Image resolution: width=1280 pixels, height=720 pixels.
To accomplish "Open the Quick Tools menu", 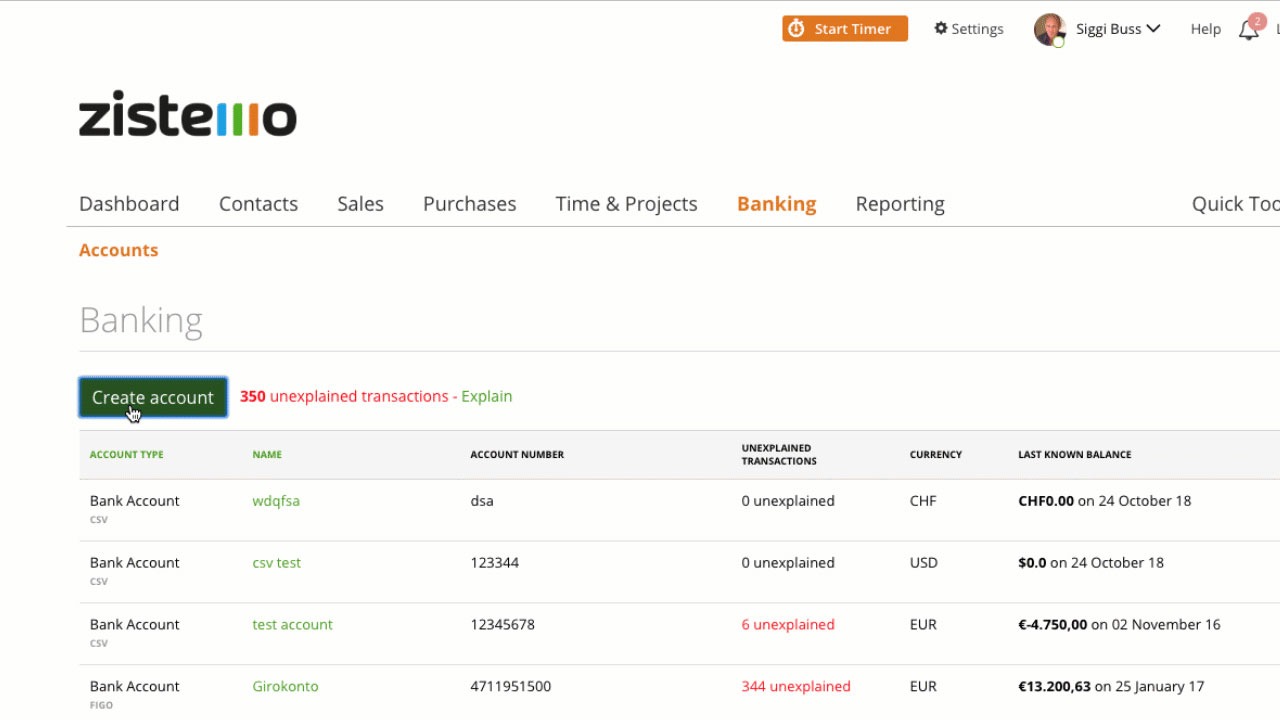I will [x=1235, y=203].
